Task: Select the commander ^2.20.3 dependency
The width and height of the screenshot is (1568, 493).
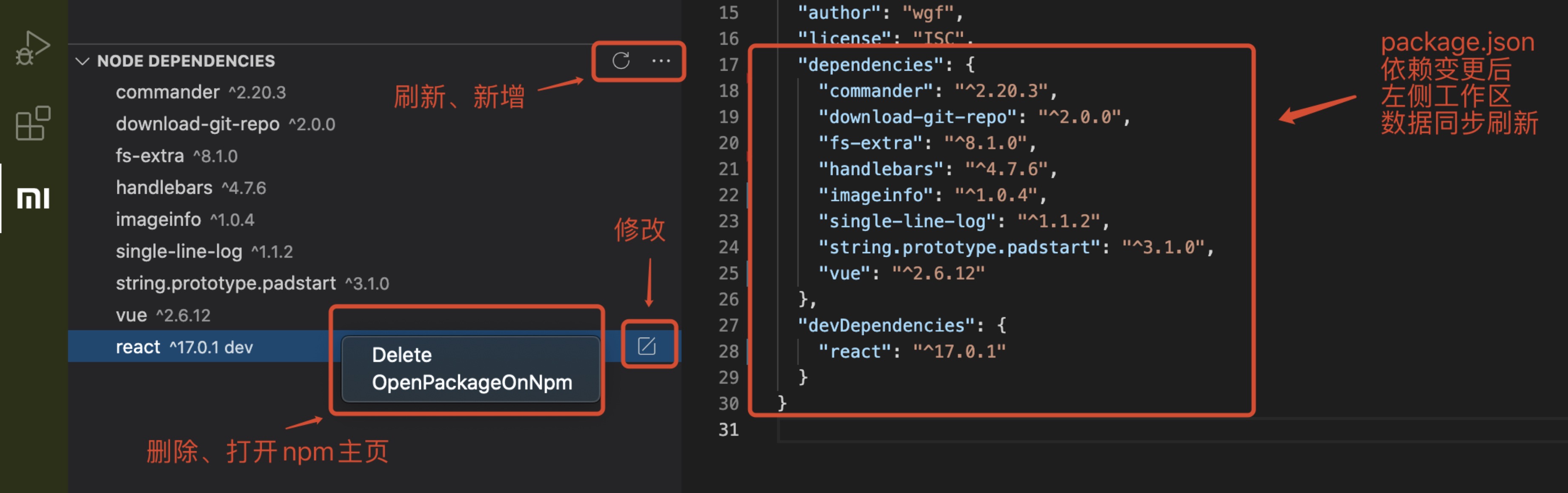Action: coord(375,92)
